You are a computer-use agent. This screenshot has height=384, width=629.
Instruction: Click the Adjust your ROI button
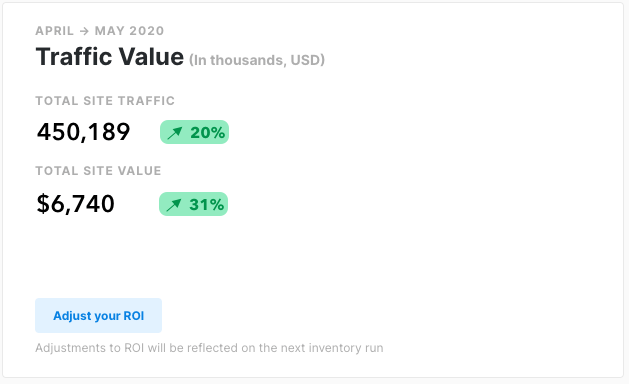(x=98, y=315)
